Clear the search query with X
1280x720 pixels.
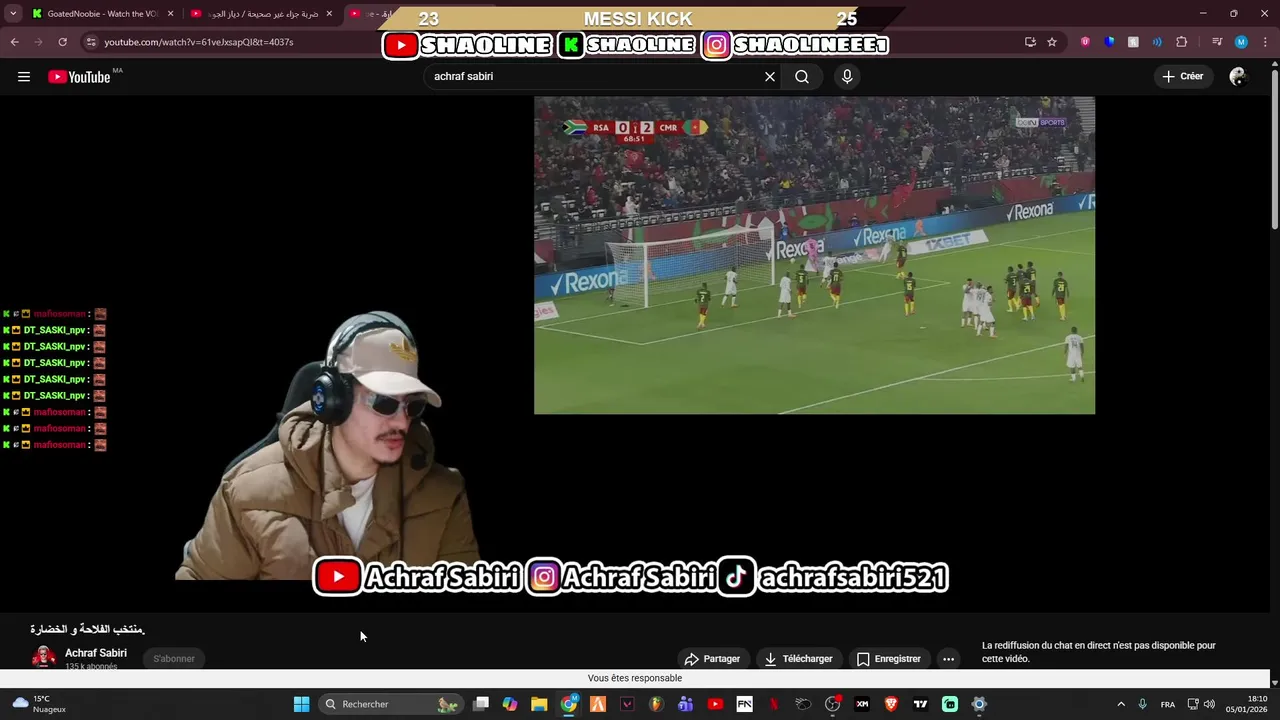coord(770,77)
